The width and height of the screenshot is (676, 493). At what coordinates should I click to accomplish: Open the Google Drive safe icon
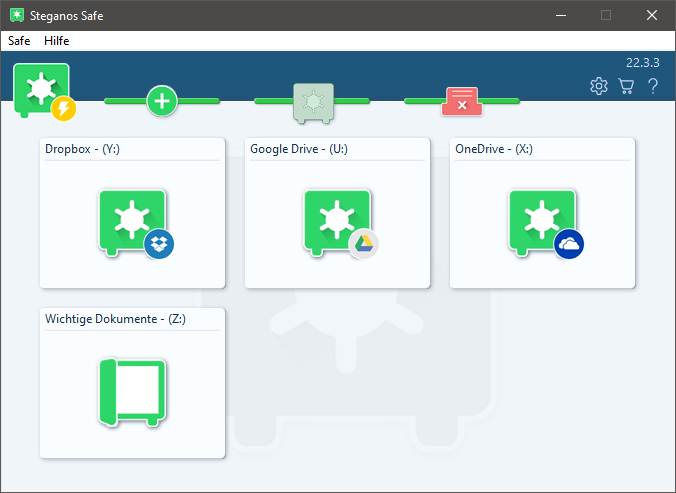[341, 223]
